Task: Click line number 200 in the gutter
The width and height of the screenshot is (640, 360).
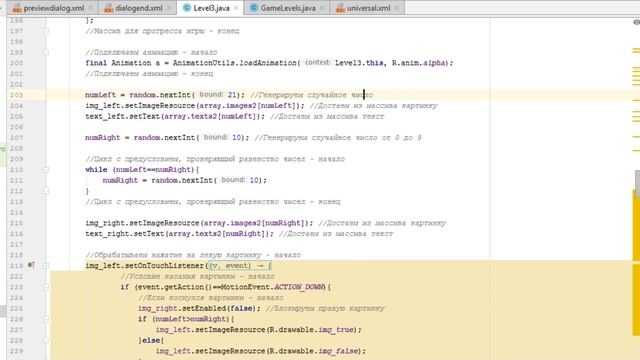Action: pos(16,63)
